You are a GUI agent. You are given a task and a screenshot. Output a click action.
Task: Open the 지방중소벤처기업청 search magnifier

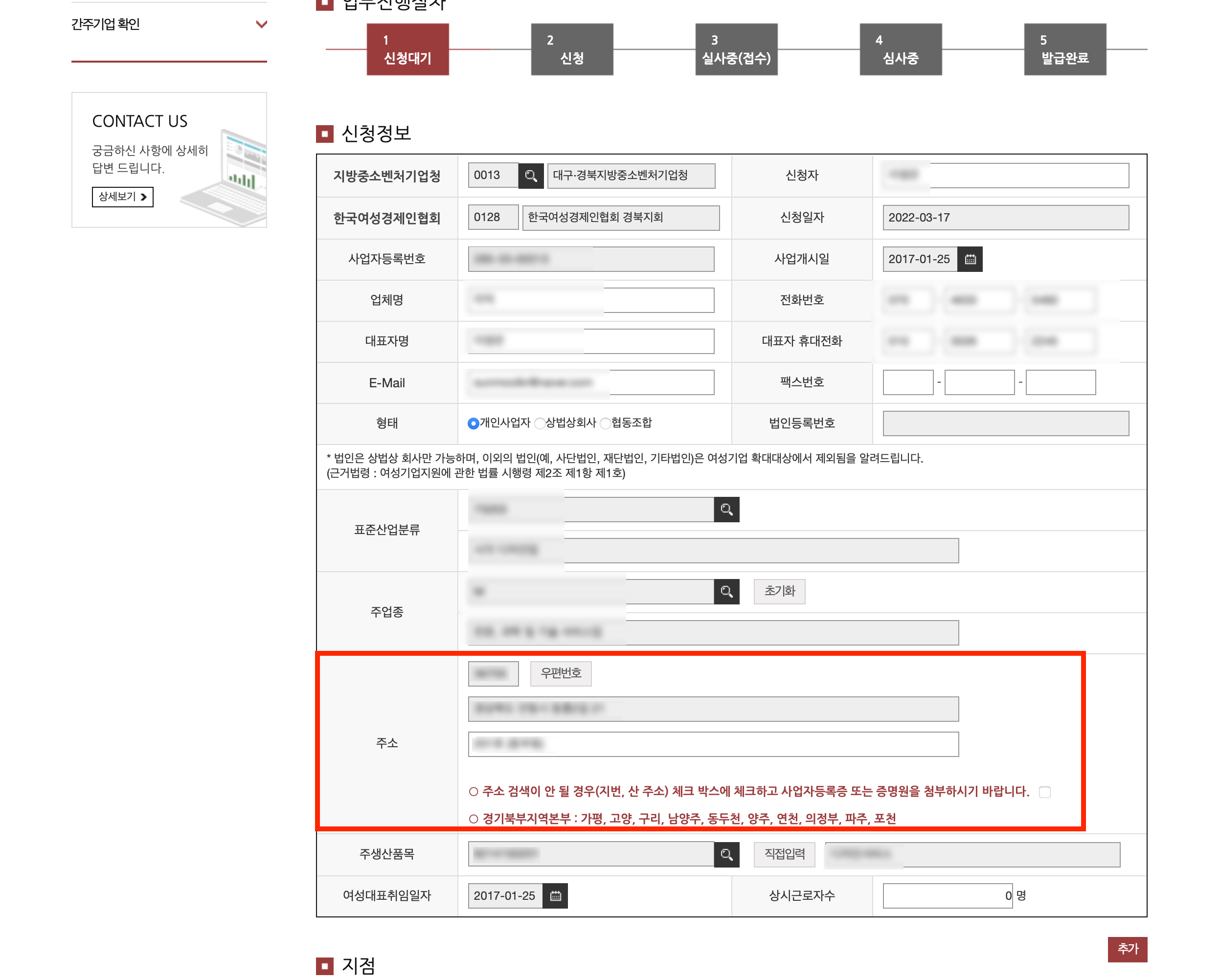530,176
